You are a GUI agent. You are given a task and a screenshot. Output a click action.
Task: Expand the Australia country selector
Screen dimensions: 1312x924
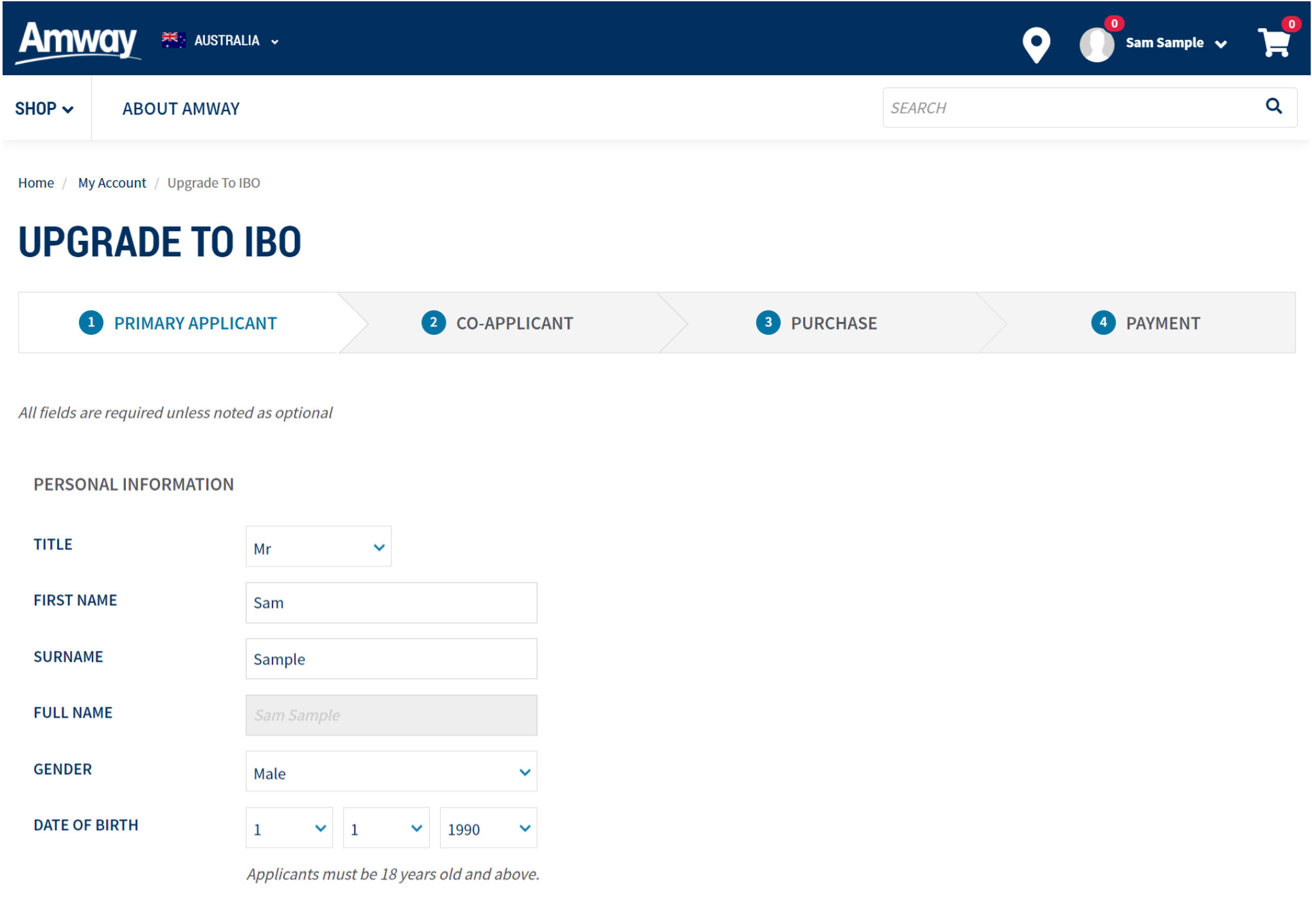[220, 40]
